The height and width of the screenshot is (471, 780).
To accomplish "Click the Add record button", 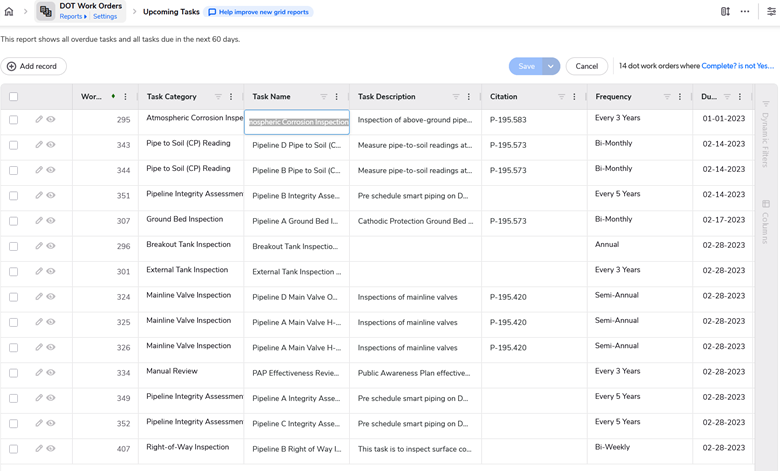I will click(33, 66).
